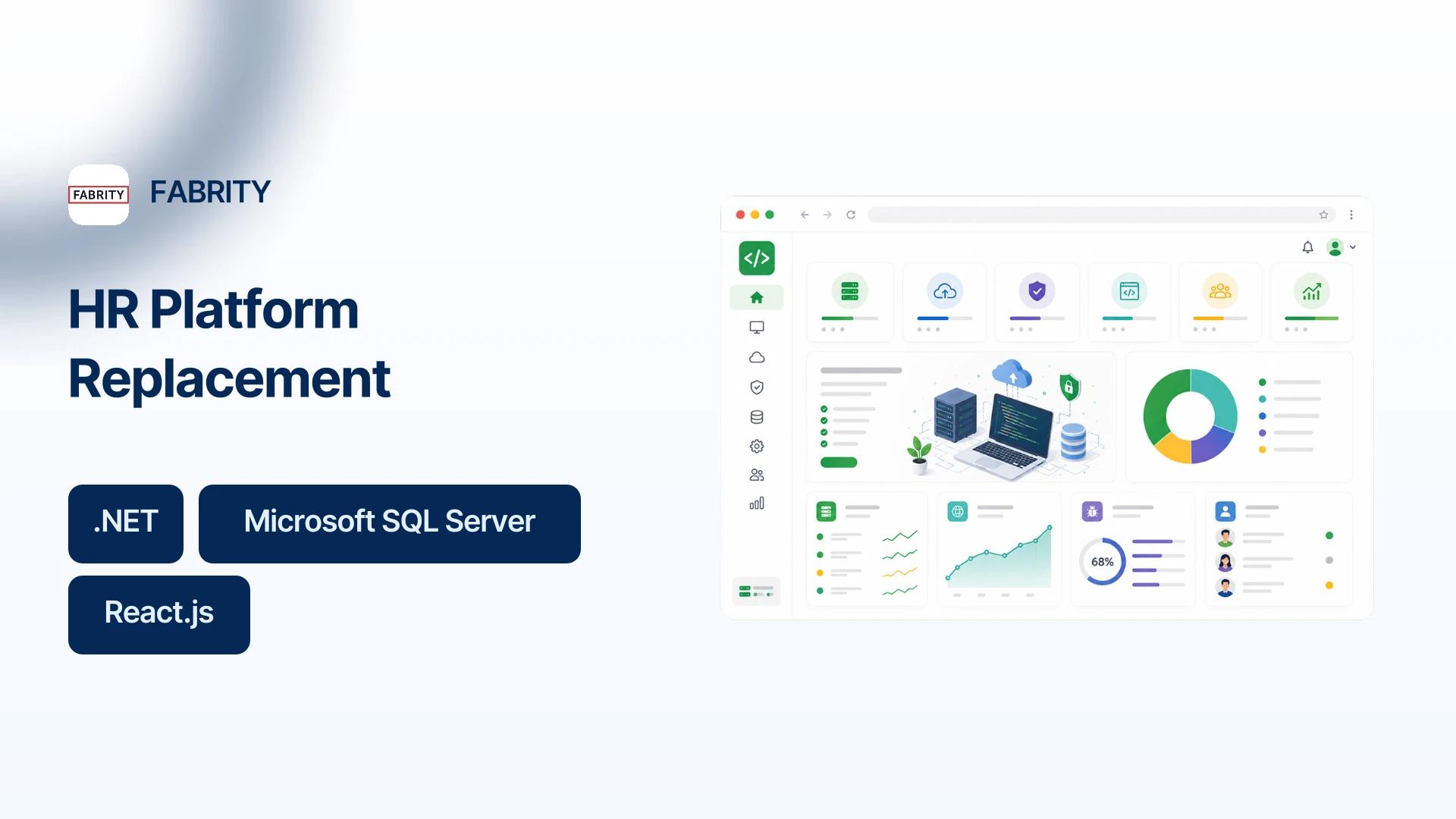
Task: Click the green pill button in the hero card
Action: [839, 463]
